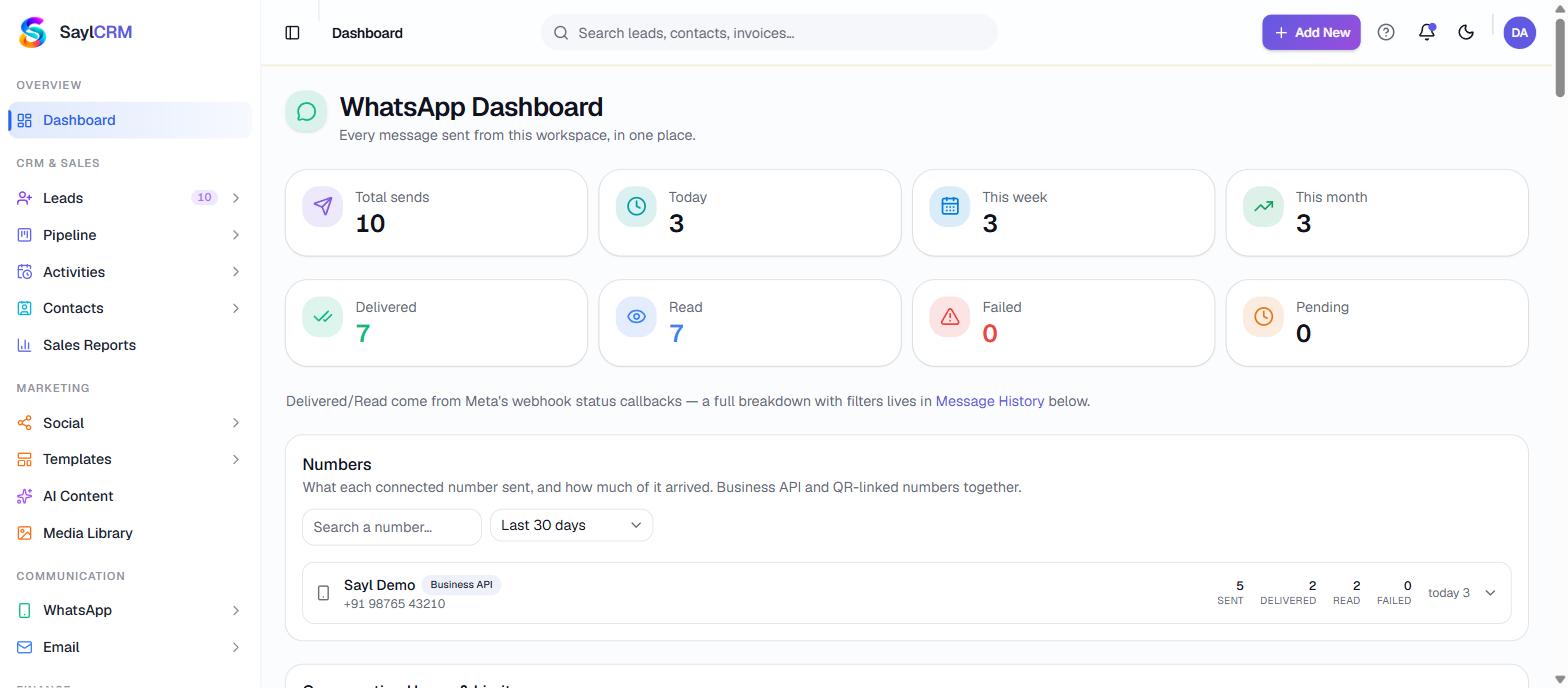Click the Failed warning triangle icon
The width and height of the screenshot is (1568, 688).
click(x=950, y=317)
